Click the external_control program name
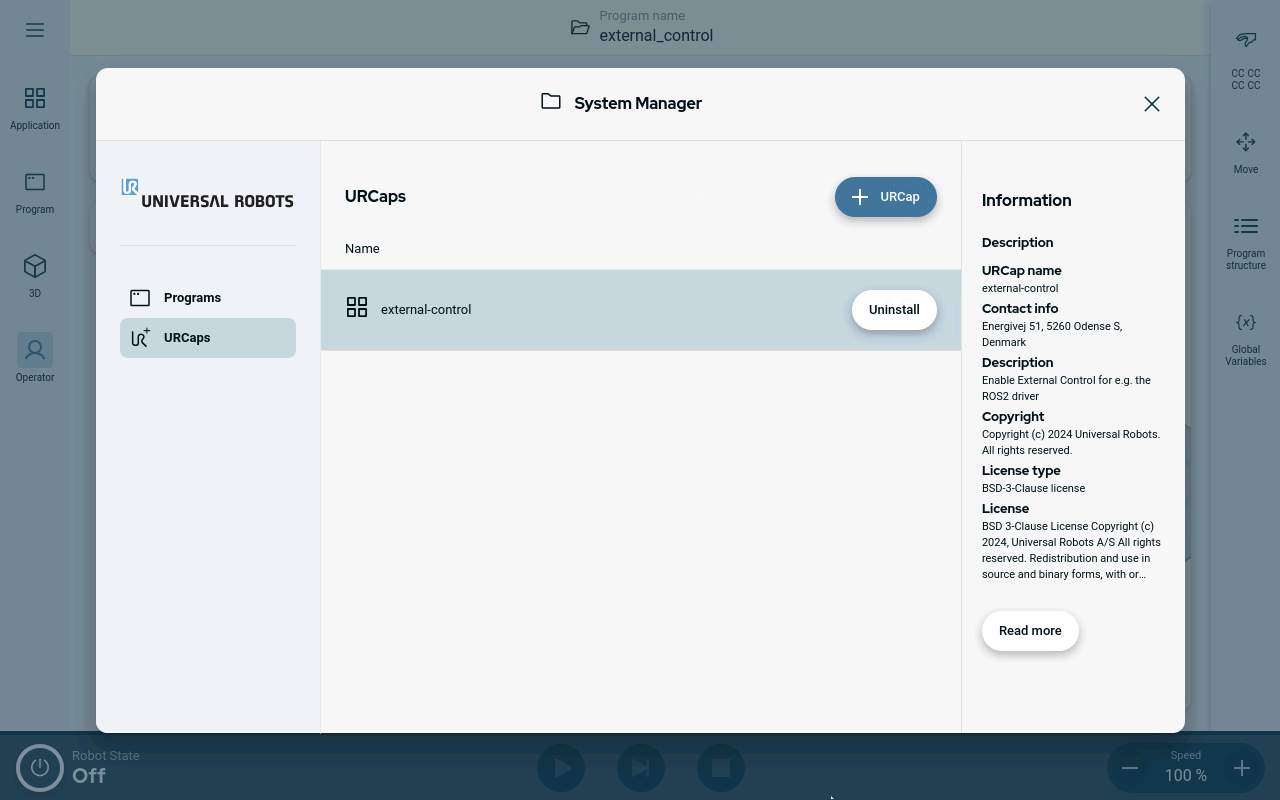1280x800 pixels. pos(656,35)
